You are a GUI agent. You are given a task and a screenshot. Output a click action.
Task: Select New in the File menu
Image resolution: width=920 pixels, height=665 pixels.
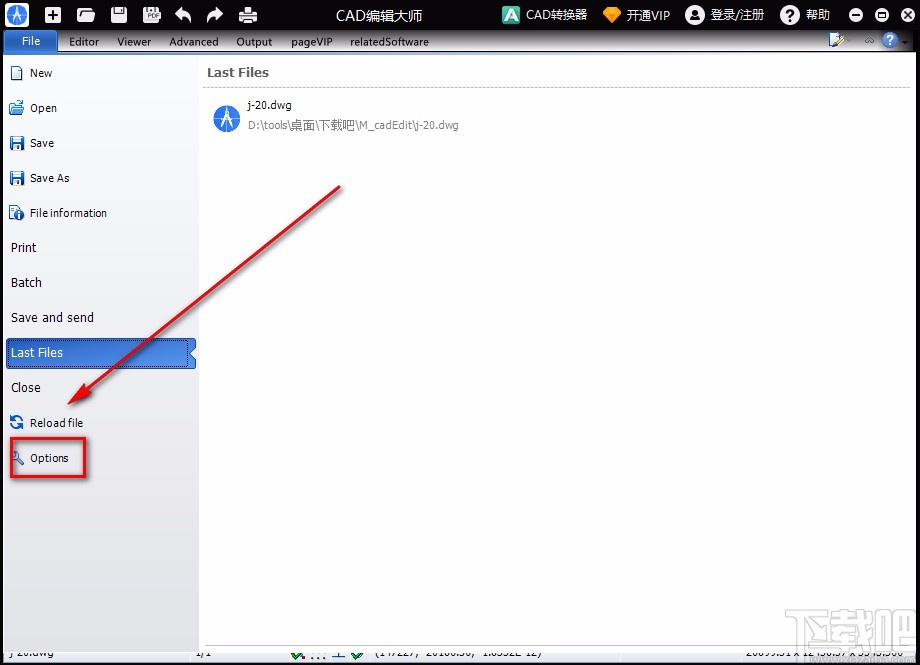[x=100, y=73]
